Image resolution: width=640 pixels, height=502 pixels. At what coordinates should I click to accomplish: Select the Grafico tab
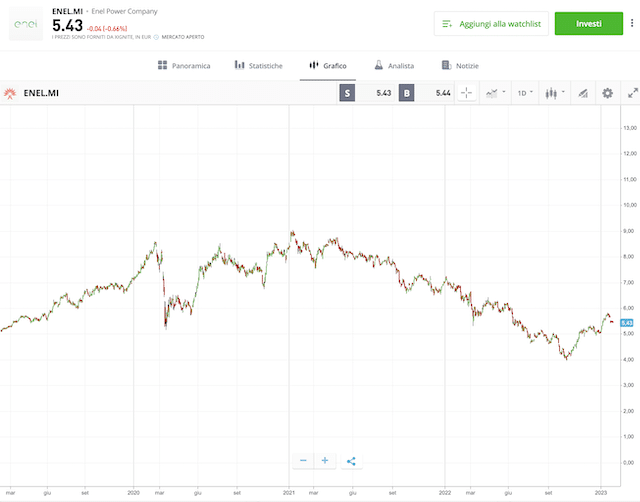click(328, 66)
